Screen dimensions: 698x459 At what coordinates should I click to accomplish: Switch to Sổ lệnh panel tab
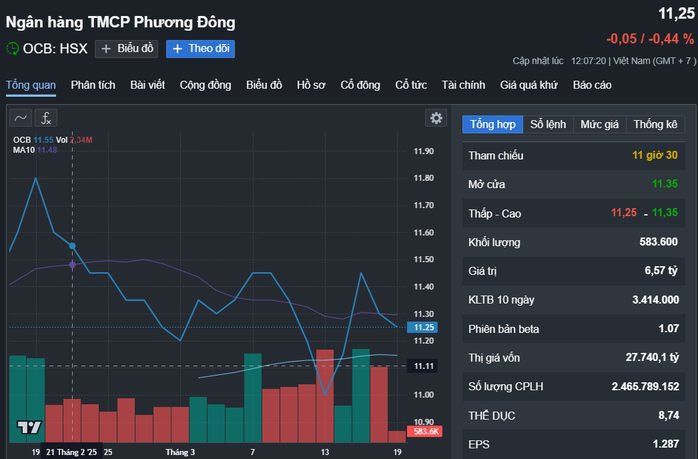click(548, 124)
